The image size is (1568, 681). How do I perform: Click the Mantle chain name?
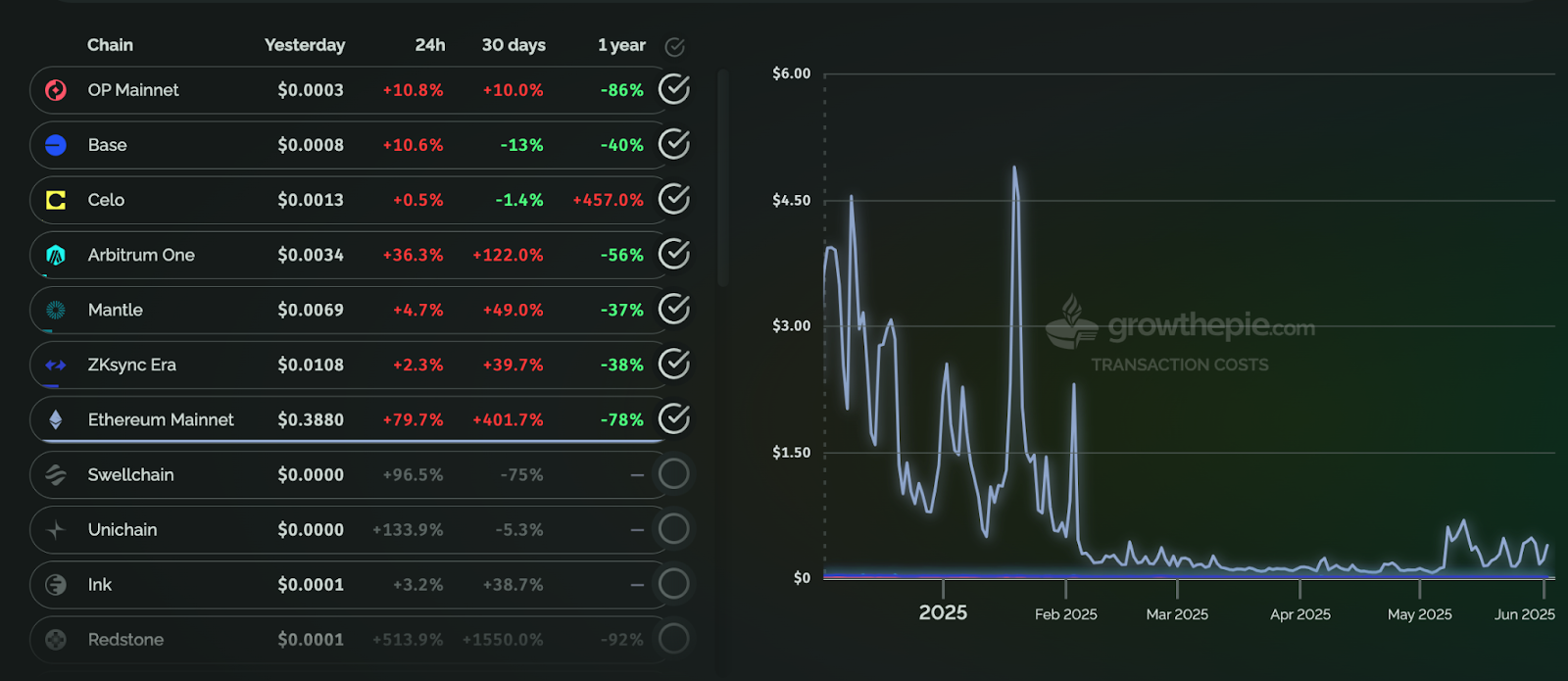pos(116,310)
